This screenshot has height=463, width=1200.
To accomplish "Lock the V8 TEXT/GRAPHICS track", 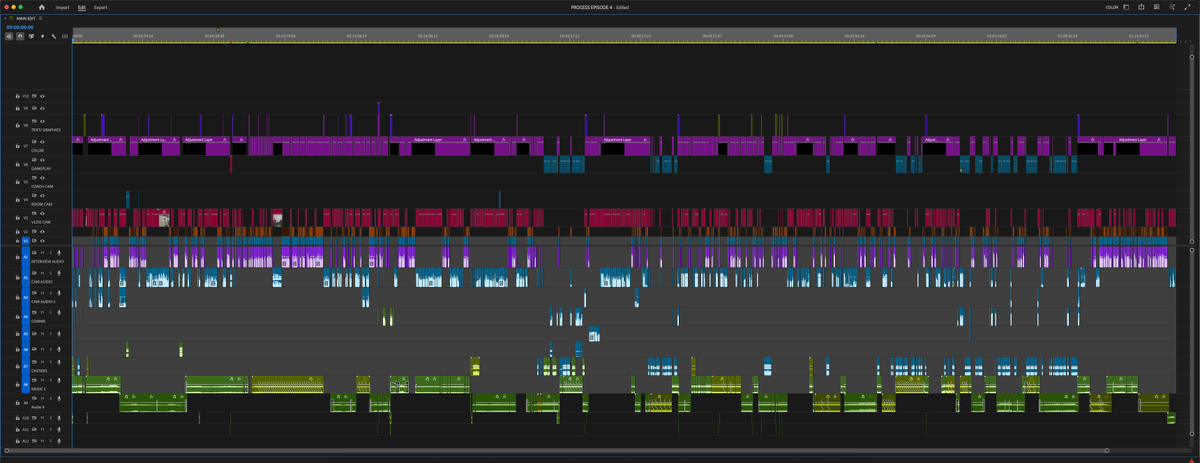I will 17,125.
